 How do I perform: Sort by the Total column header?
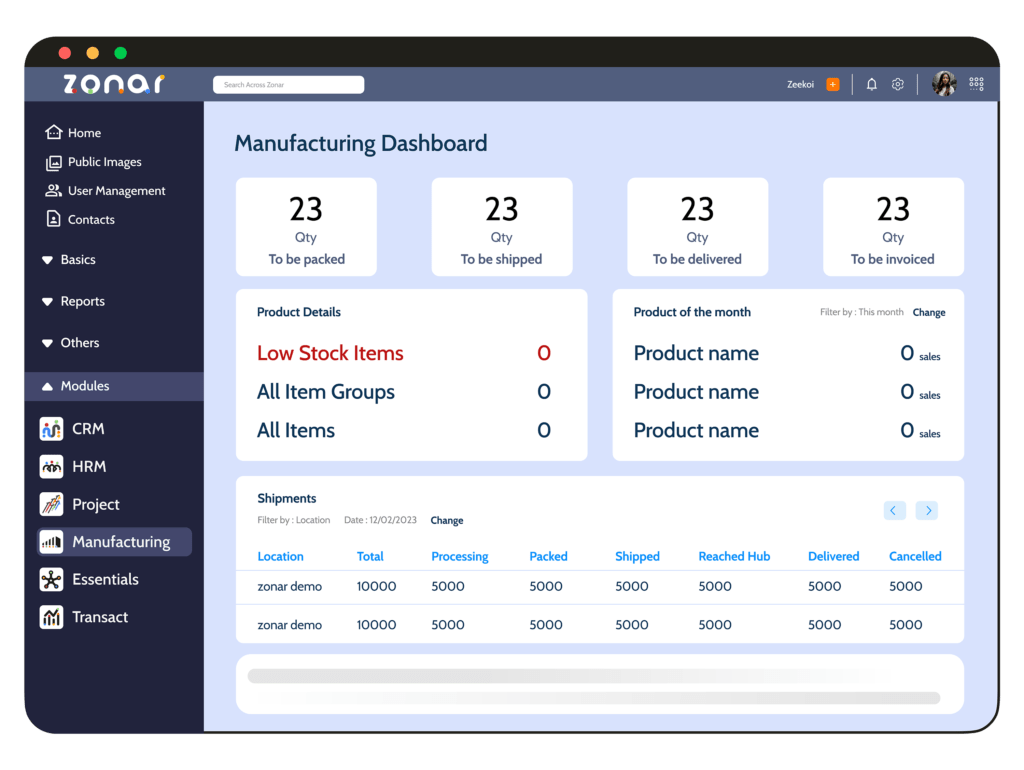[370, 556]
